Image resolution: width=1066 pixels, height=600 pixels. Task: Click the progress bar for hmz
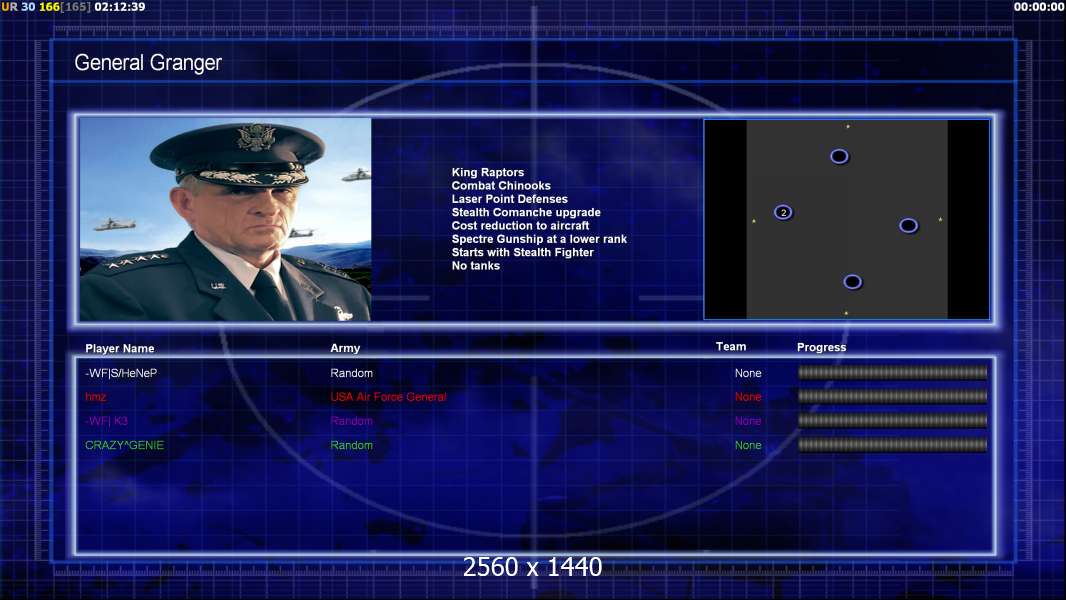(x=892, y=396)
